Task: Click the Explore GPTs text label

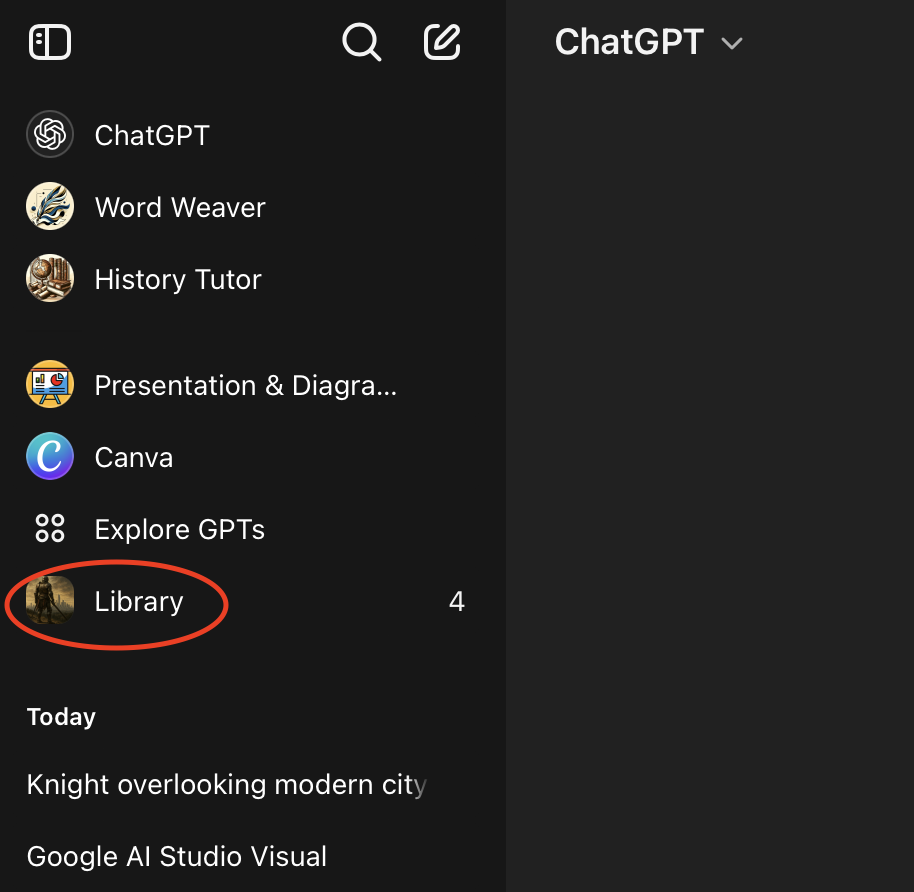Action: point(180,529)
